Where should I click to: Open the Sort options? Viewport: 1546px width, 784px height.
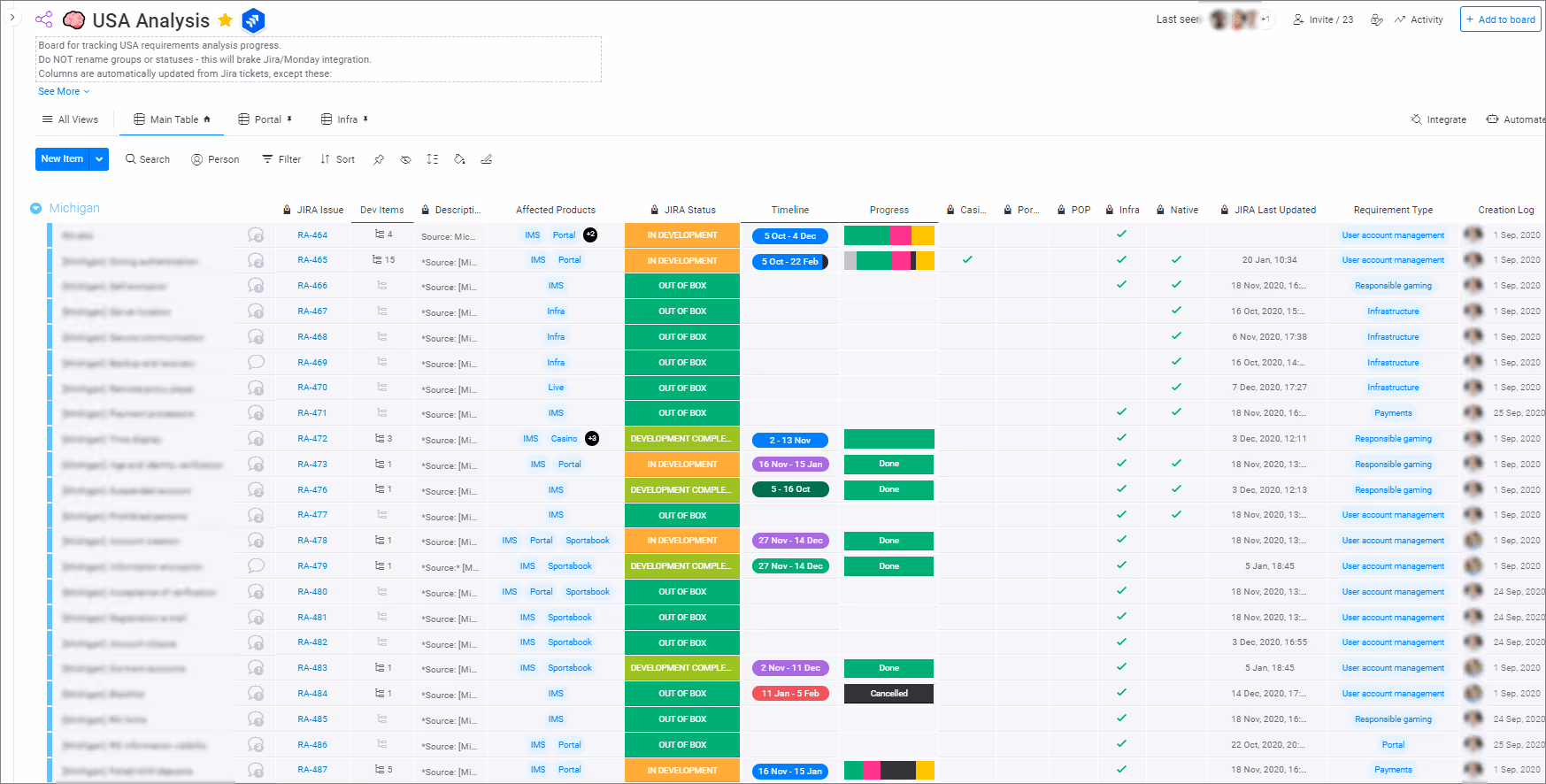[337, 159]
